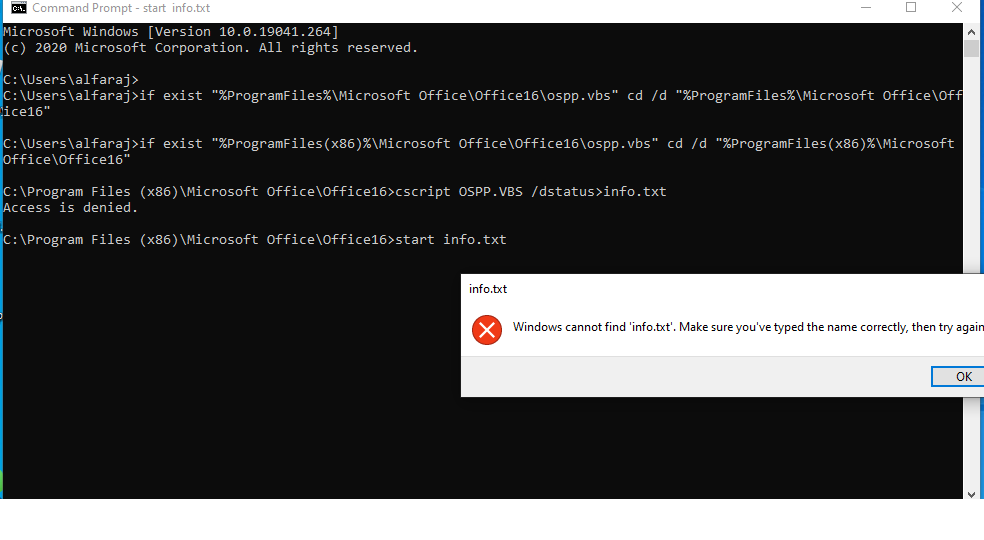Click the 'Command Prompt - start info.txt' title text
The height and width of the screenshot is (540, 984).
pos(121,8)
